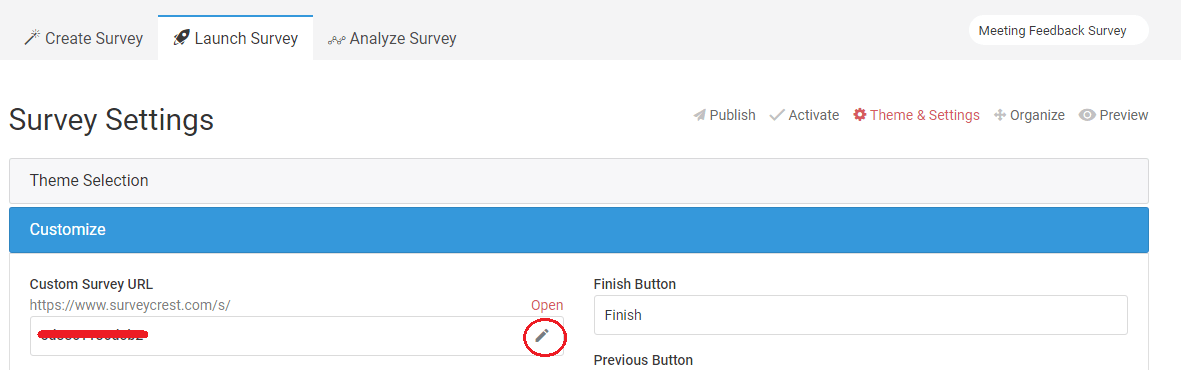Click the Meeting Feedback Survey name box
The width and height of the screenshot is (1181, 370).
pyautogui.click(x=1058, y=31)
